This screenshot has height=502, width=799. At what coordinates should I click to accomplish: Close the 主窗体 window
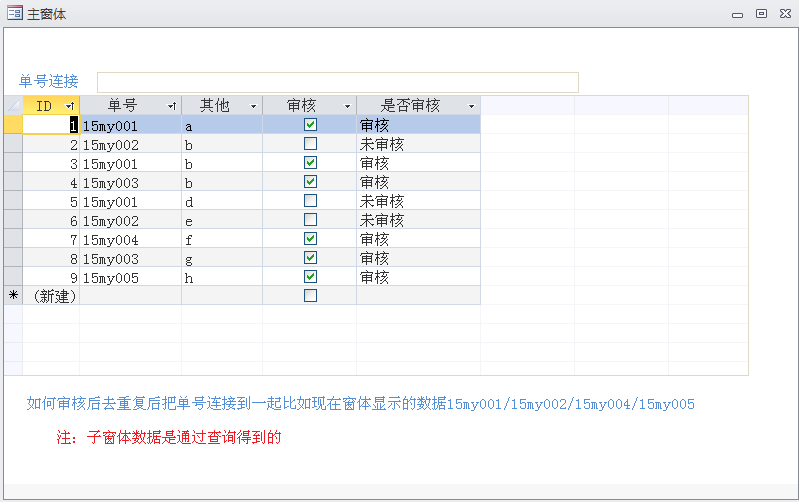tap(785, 14)
